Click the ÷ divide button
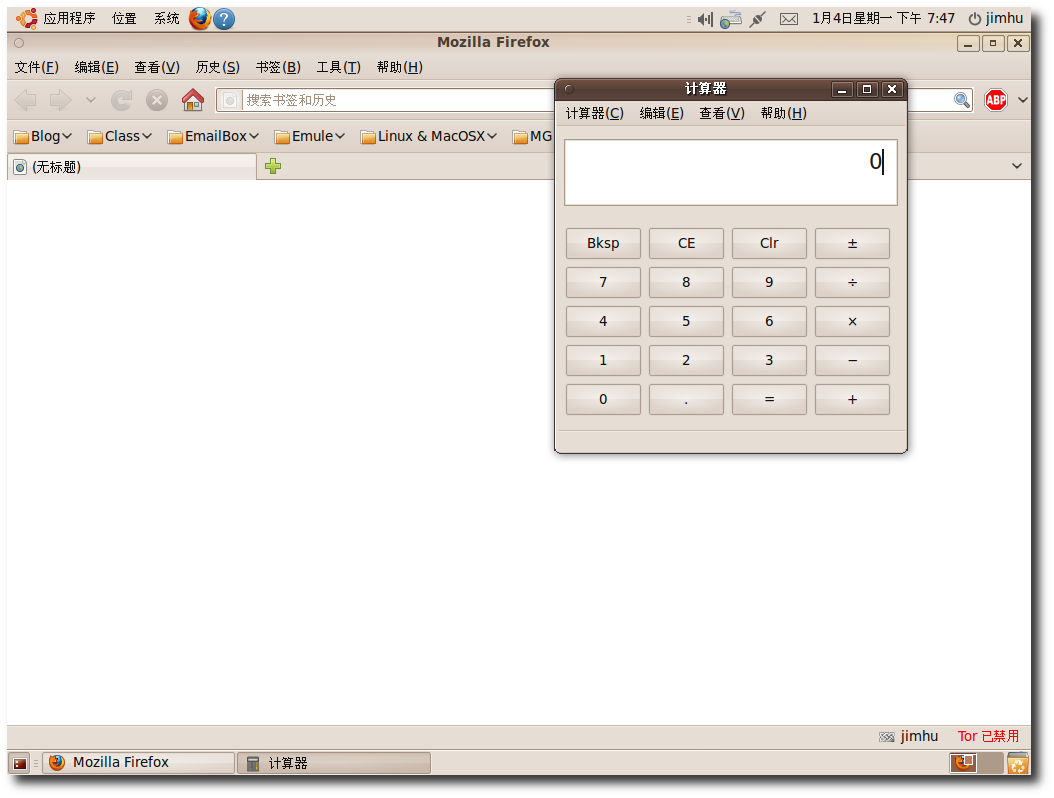 pyautogui.click(x=852, y=282)
